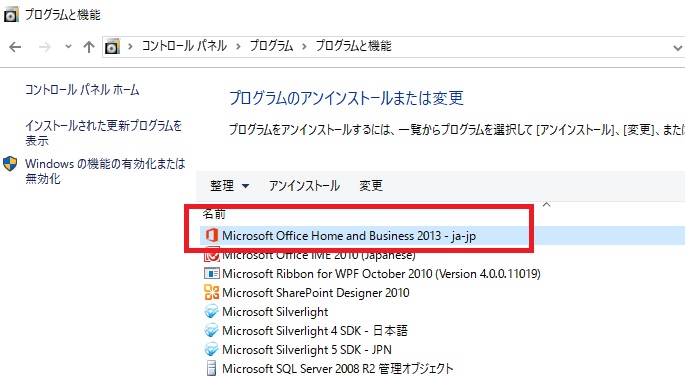Click the SharePoint Designer 2010 icon

point(211,292)
